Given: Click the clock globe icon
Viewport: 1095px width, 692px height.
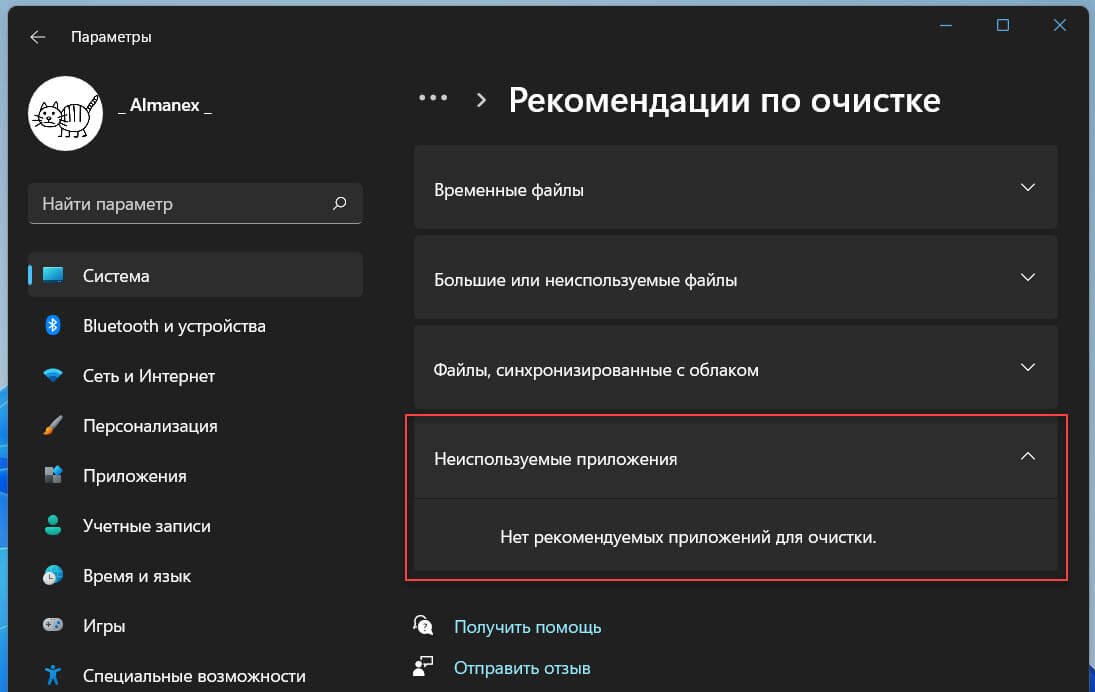Looking at the screenshot, I should point(53,575).
